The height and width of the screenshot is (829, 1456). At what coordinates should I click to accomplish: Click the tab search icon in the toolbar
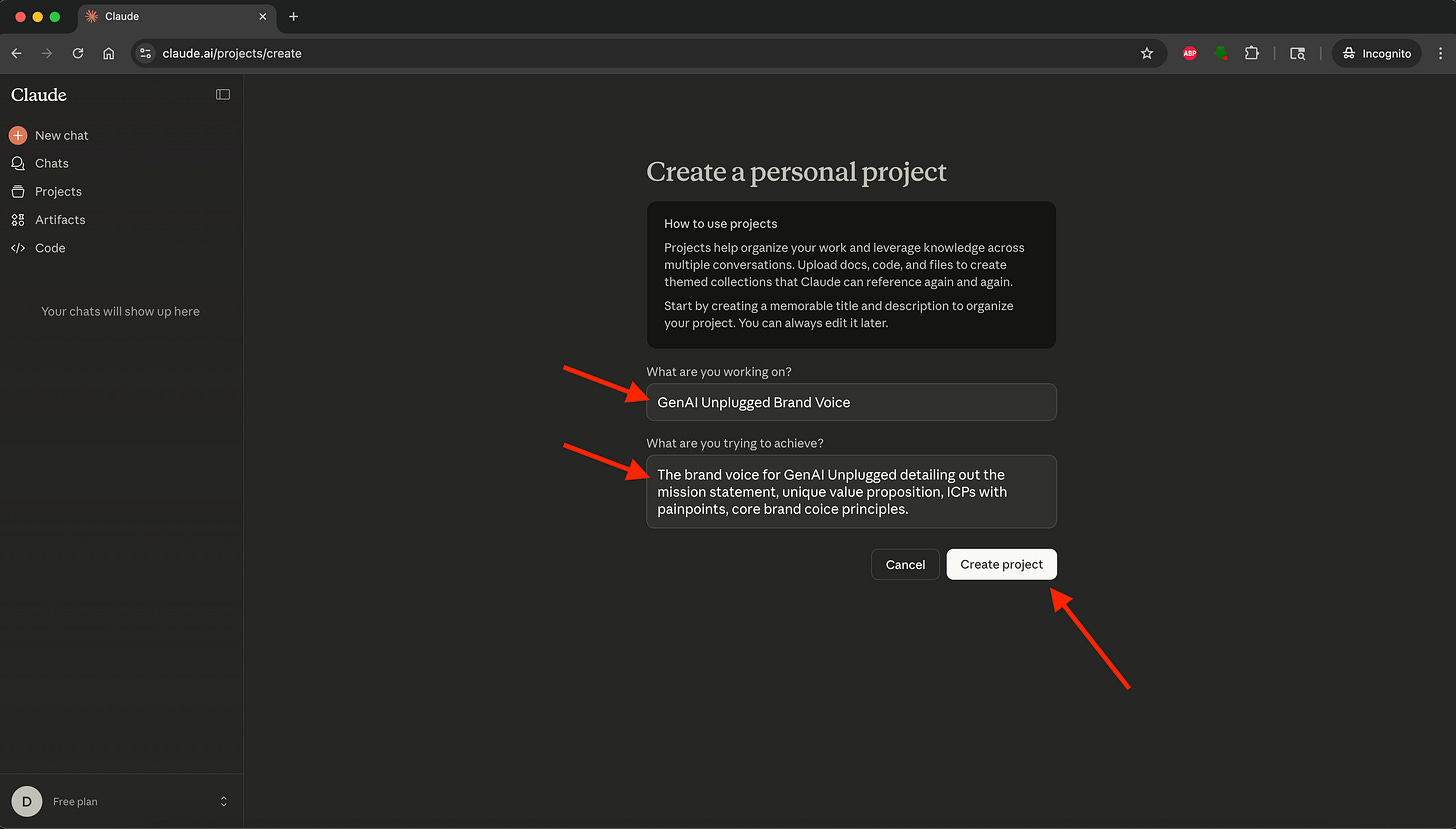click(x=1298, y=53)
